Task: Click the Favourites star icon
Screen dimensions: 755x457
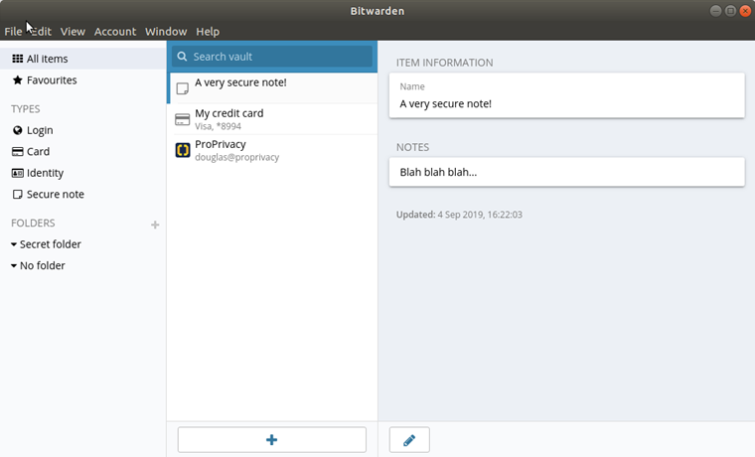Action: click(17, 80)
